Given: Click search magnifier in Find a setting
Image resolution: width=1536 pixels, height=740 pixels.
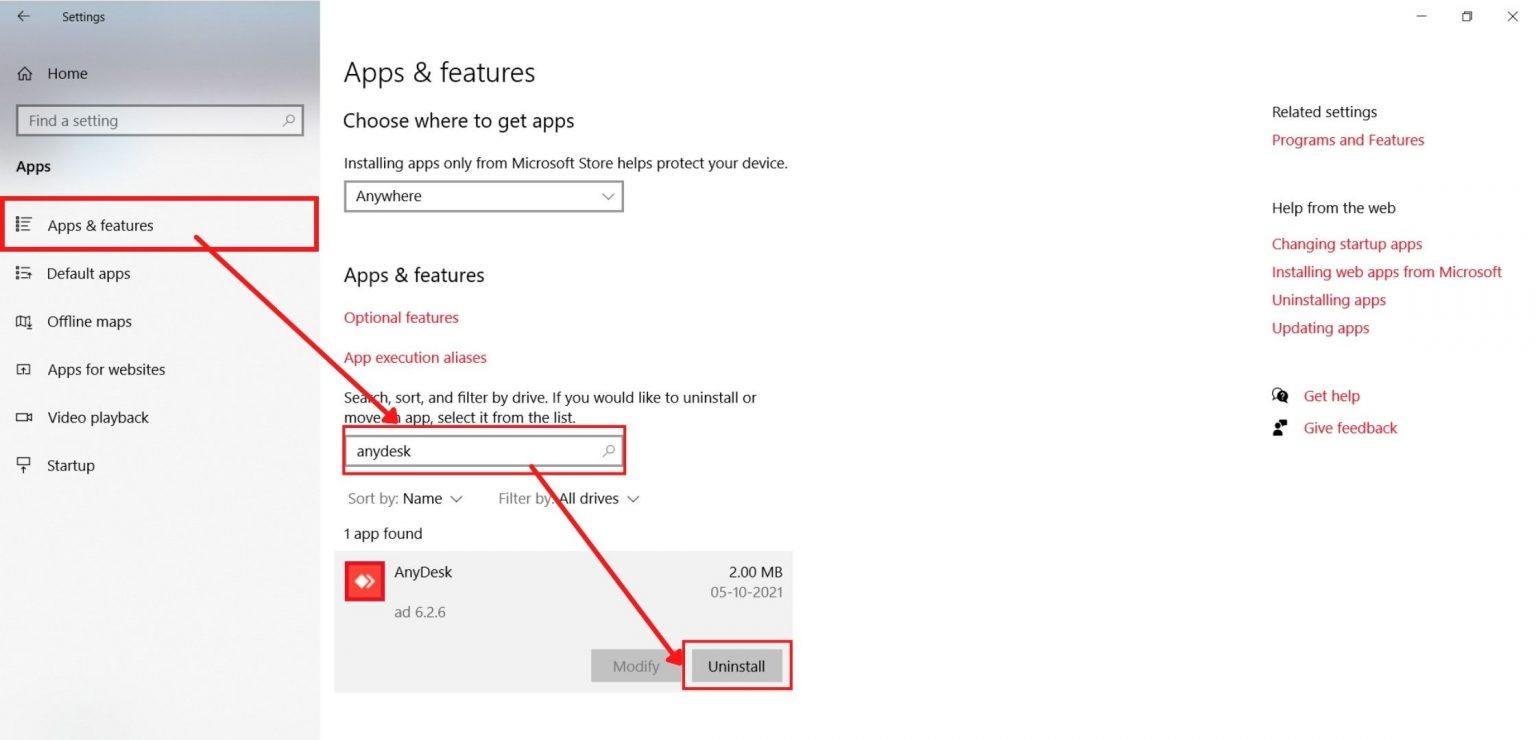Looking at the screenshot, I should click(x=289, y=120).
